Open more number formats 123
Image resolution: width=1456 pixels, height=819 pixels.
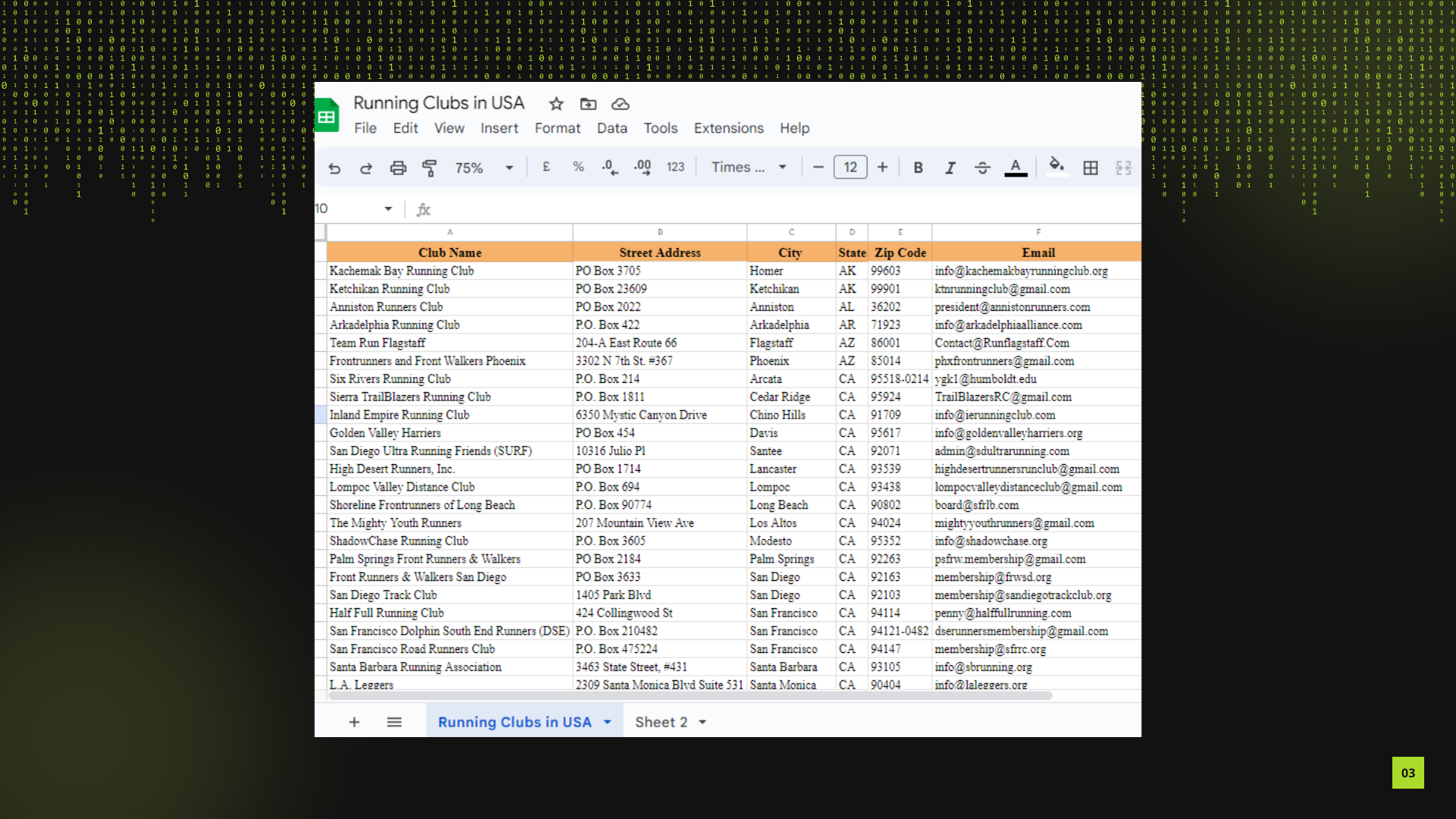click(676, 167)
